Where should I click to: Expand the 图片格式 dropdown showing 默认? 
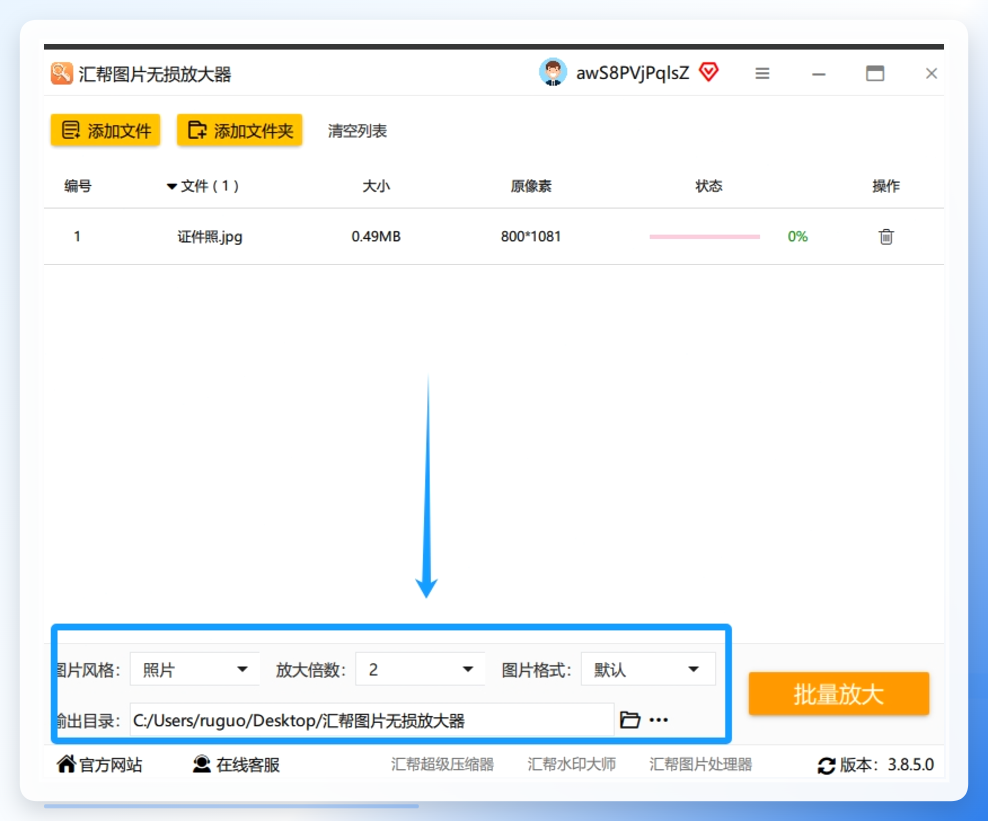pyautogui.click(x=648, y=669)
